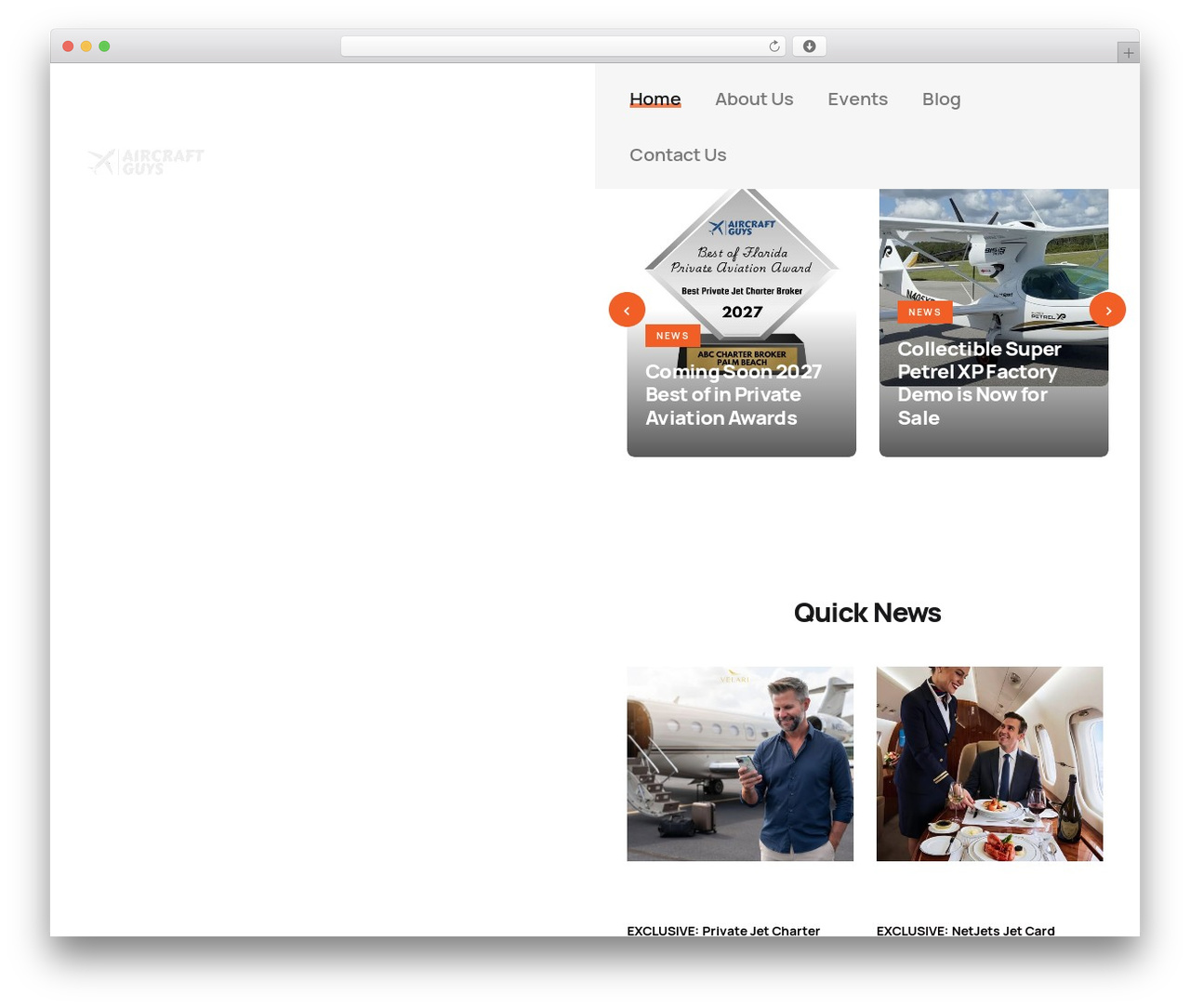The width and height of the screenshot is (1190, 1008).
Task: Navigate to the Blog page
Action: (x=941, y=99)
